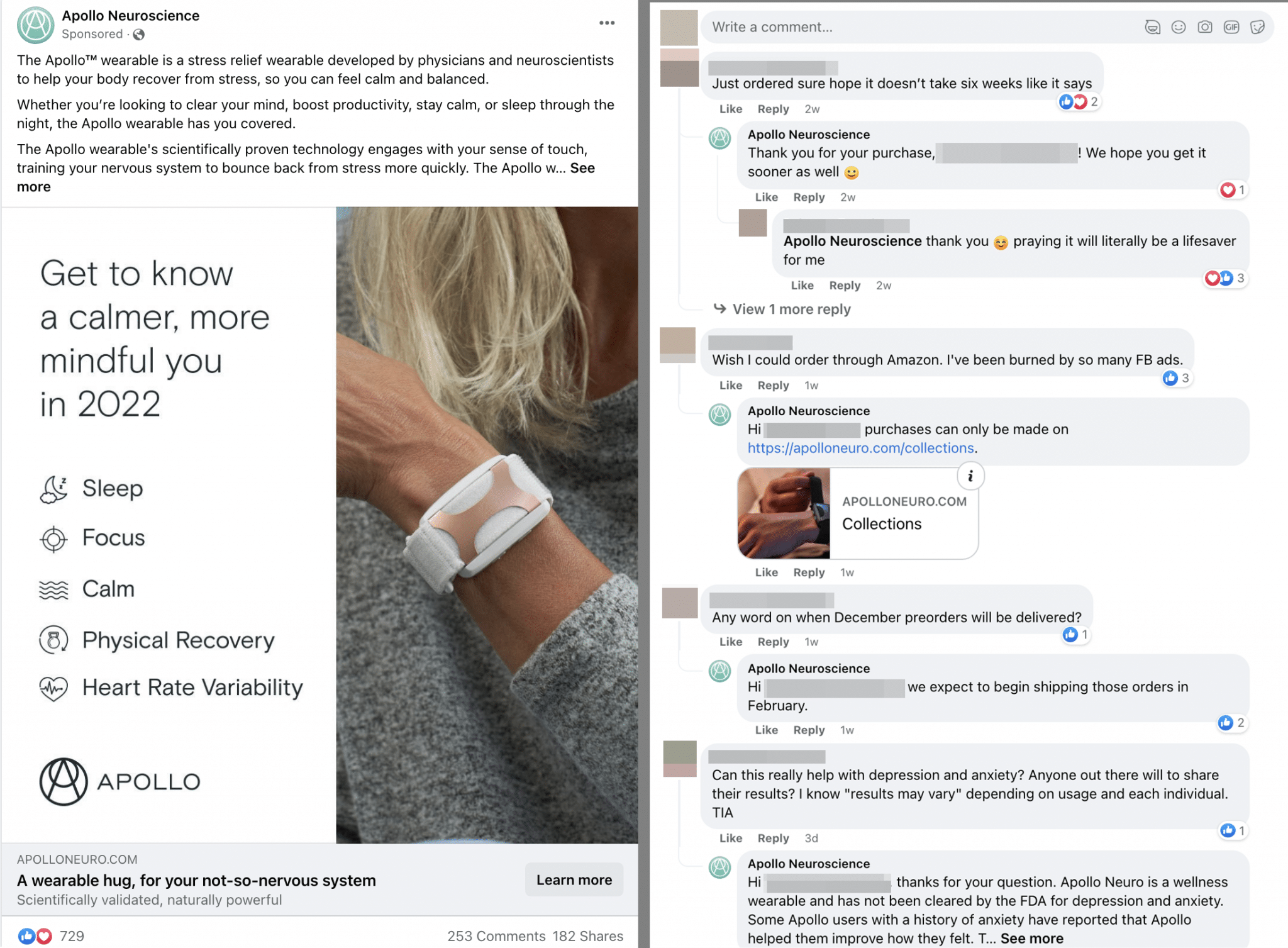Screen dimensions: 1288x948
Task: Click the Learn more button
Action: (574, 879)
